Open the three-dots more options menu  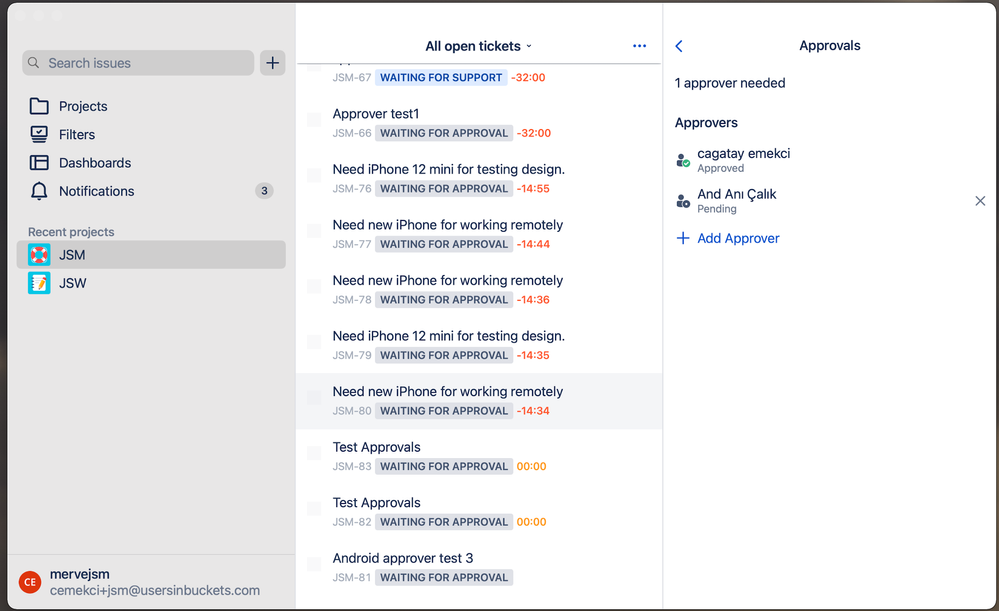(640, 46)
